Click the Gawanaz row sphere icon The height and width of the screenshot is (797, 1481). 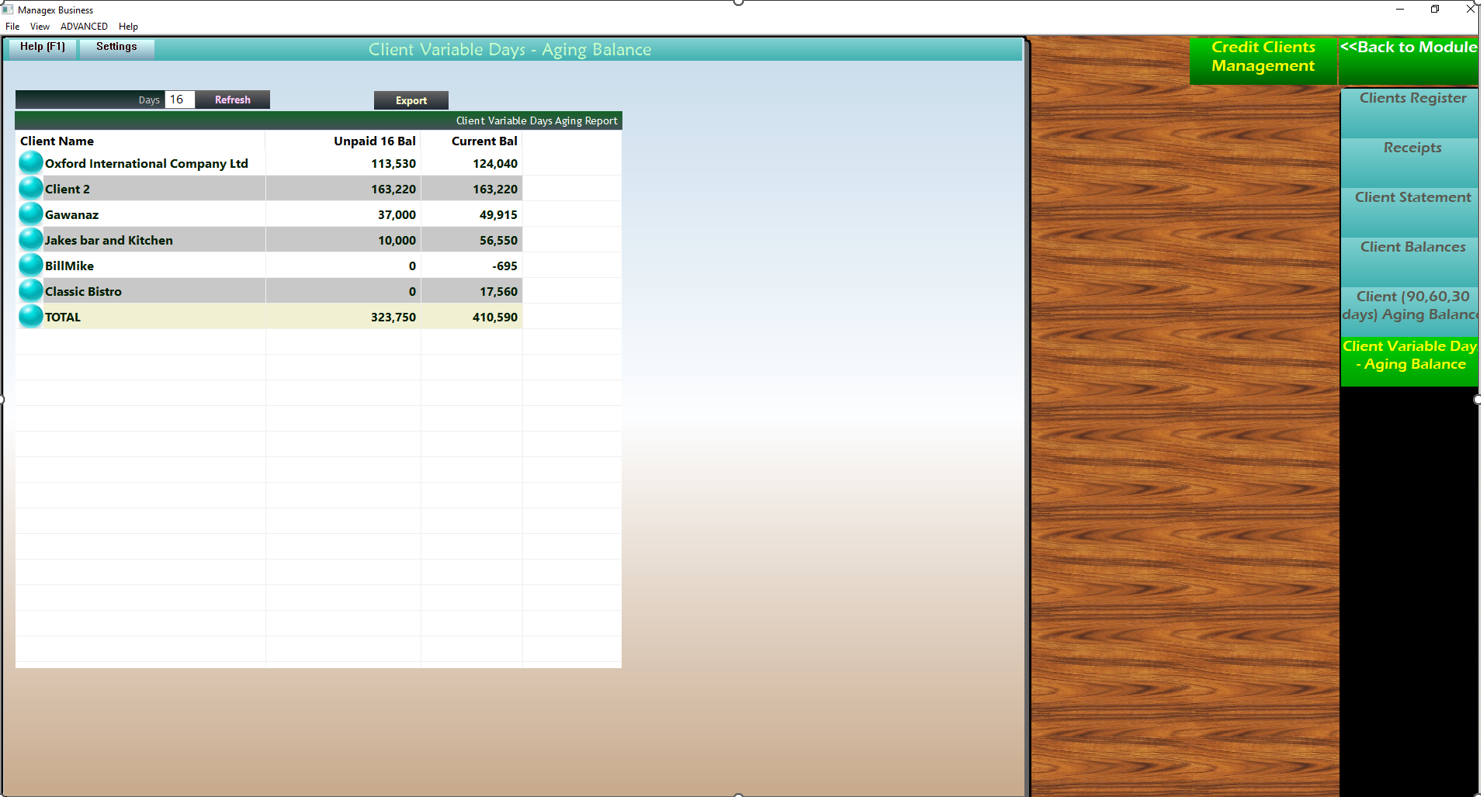pos(29,213)
